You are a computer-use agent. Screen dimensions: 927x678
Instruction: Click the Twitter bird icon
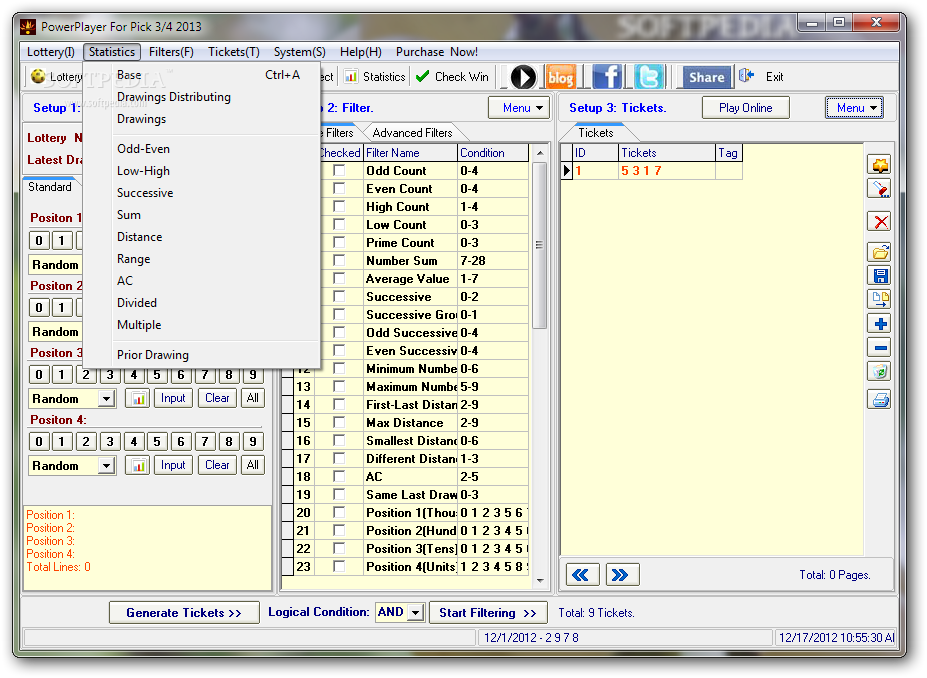[x=649, y=77]
